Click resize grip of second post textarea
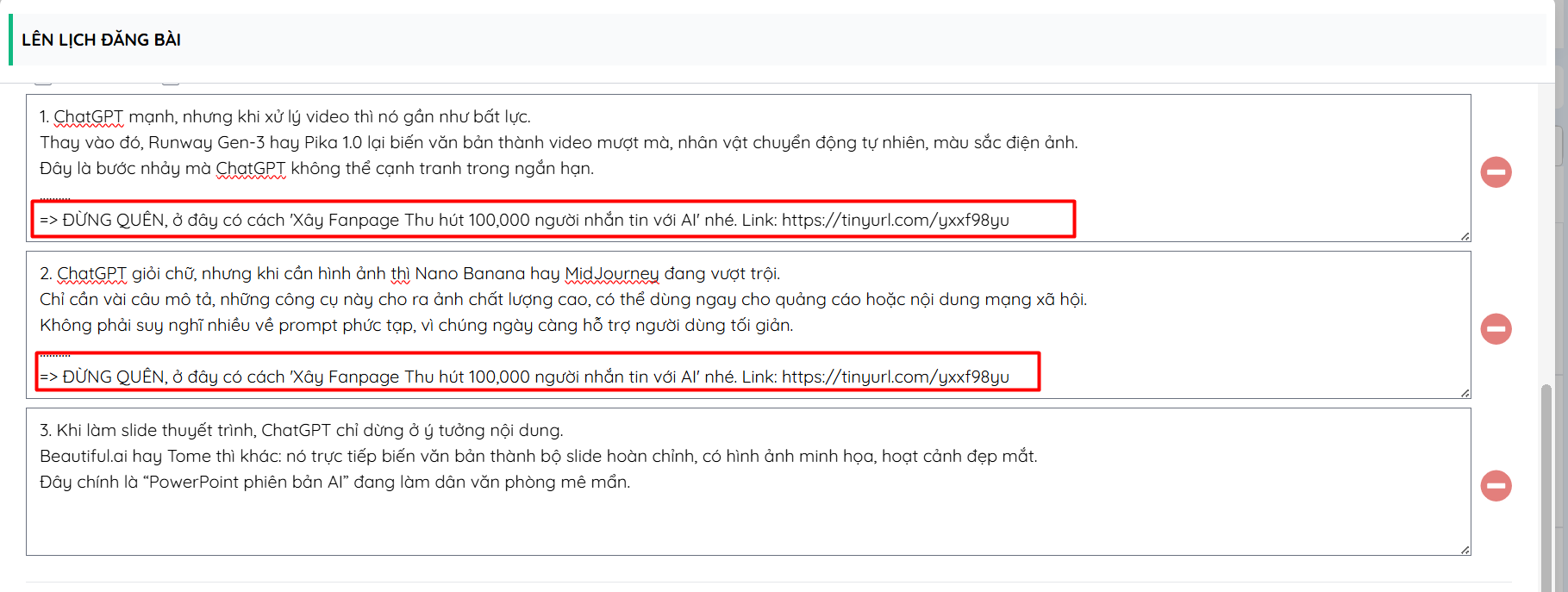1568x592 pixels. pos(1465,393)
